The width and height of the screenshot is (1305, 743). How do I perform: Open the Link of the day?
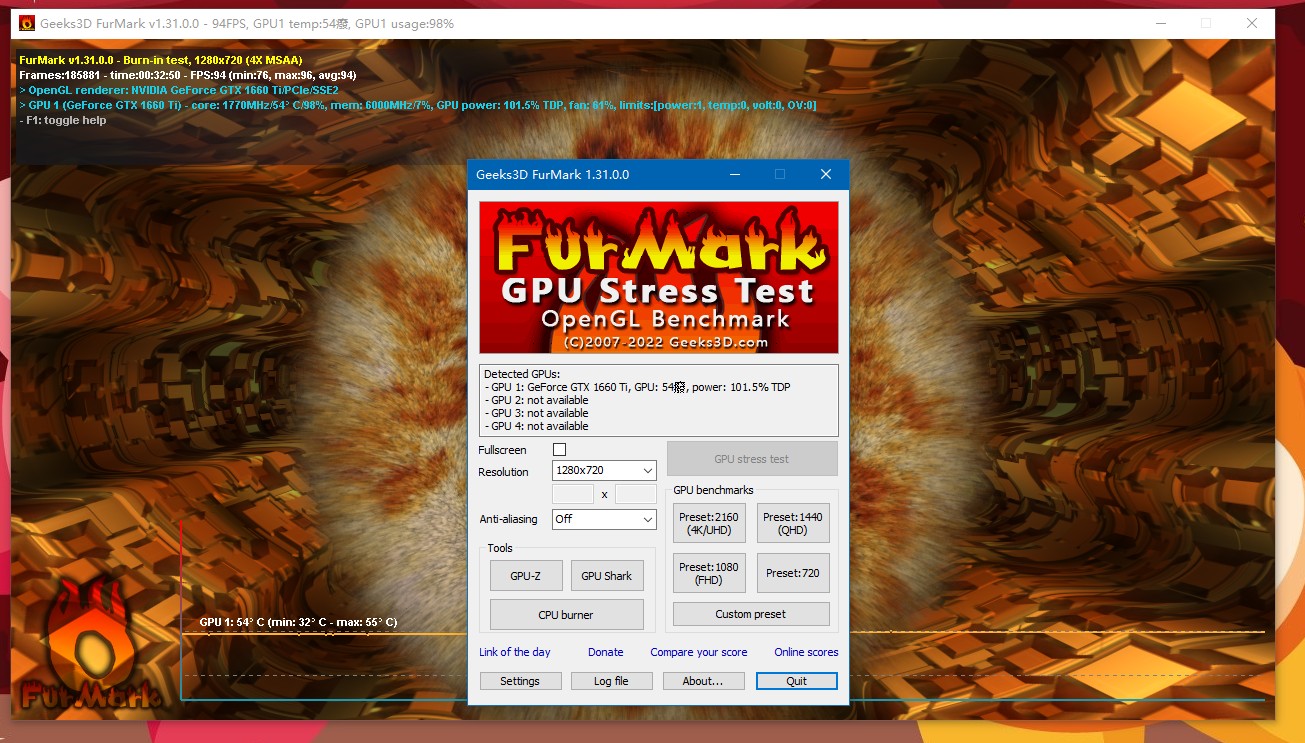515,652
